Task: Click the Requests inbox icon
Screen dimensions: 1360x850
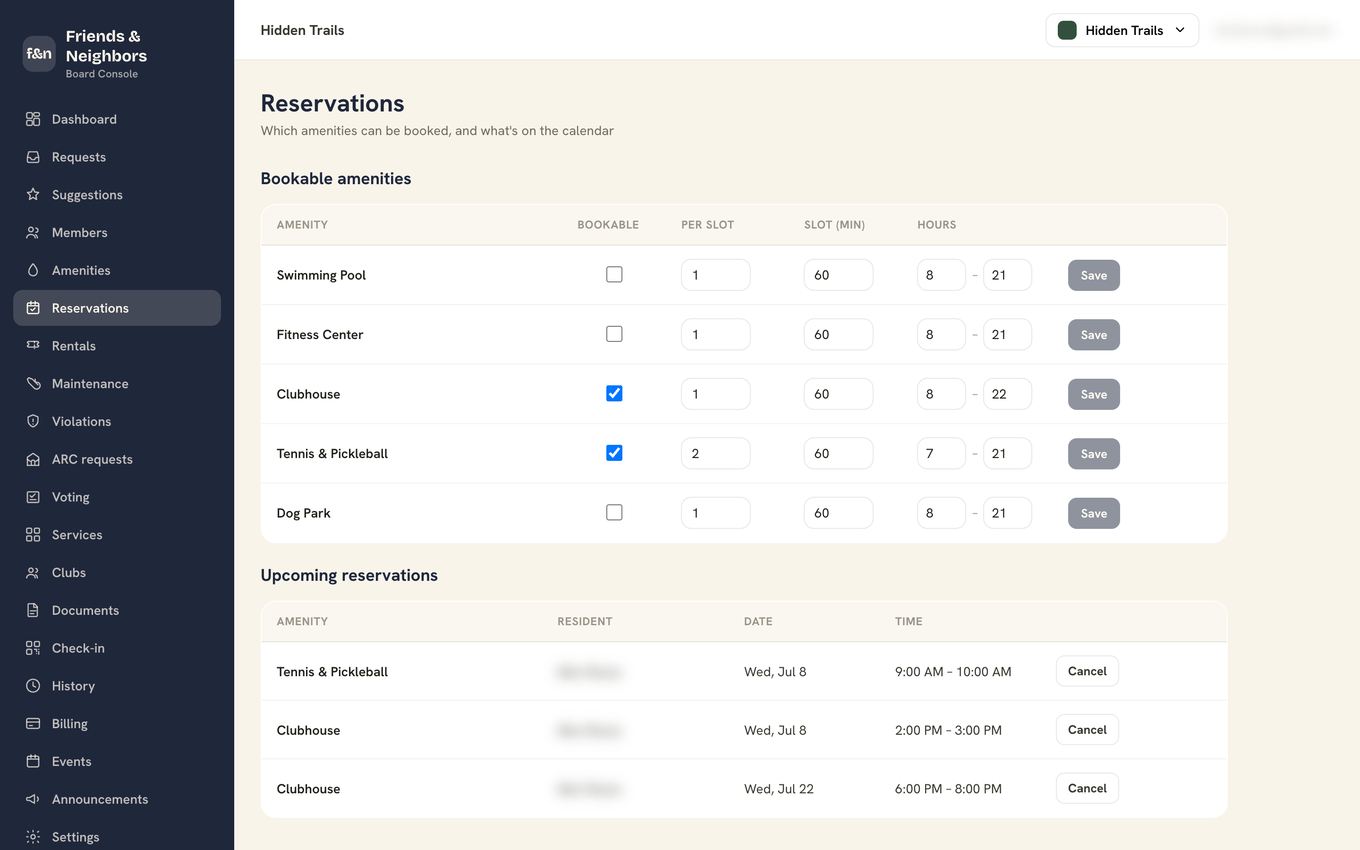Action: pyautogui.click(x=33, y=157)
